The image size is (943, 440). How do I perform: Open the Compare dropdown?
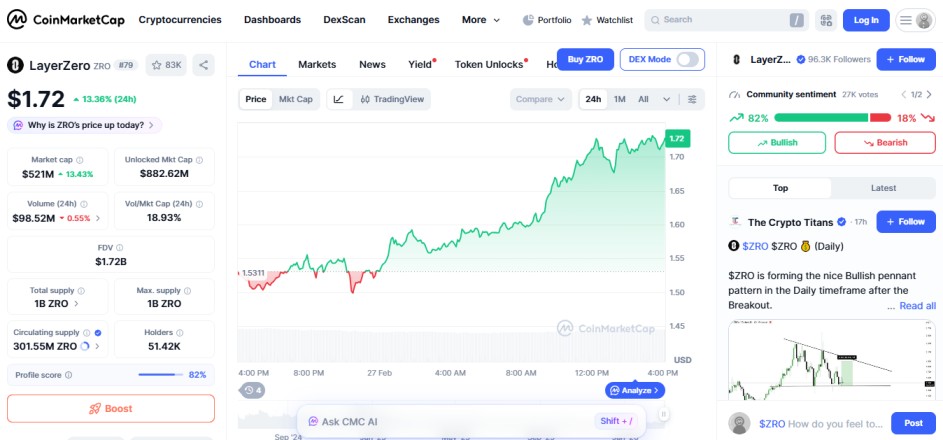pos(541,99)
